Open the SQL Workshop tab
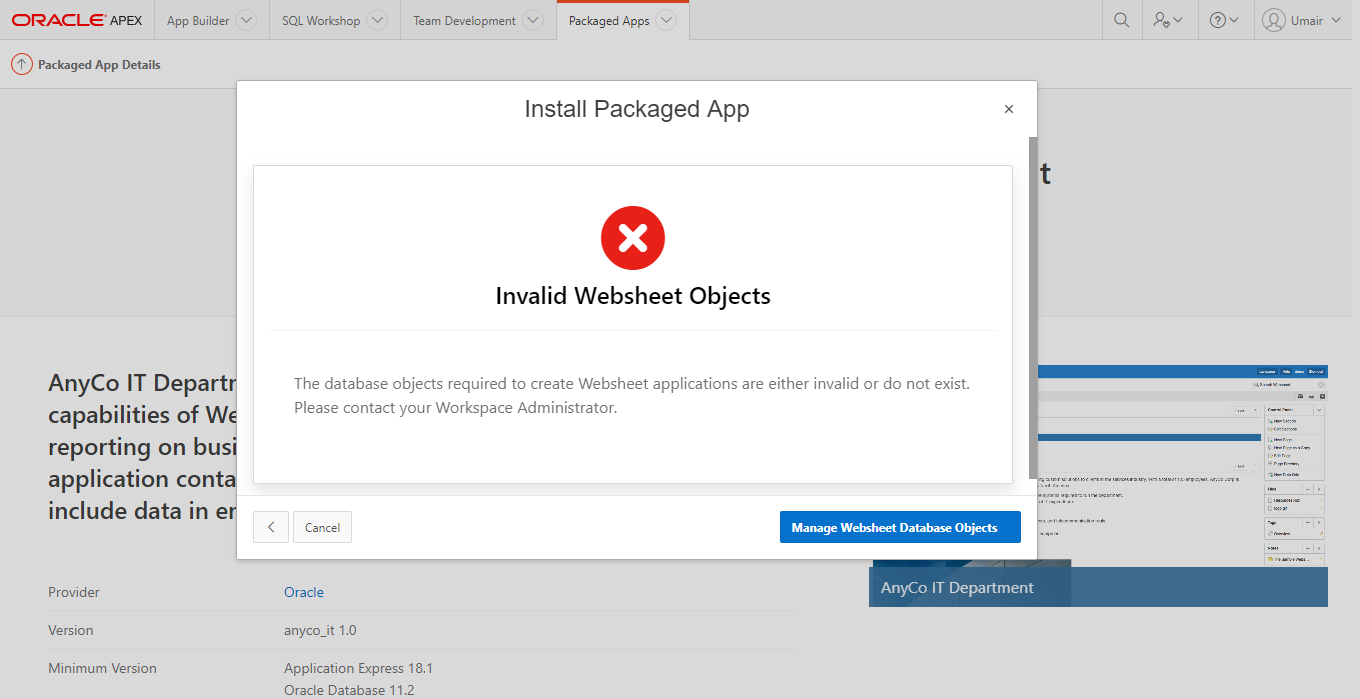1360x699 pixels. pyautogui.click(x=321, y=20)
